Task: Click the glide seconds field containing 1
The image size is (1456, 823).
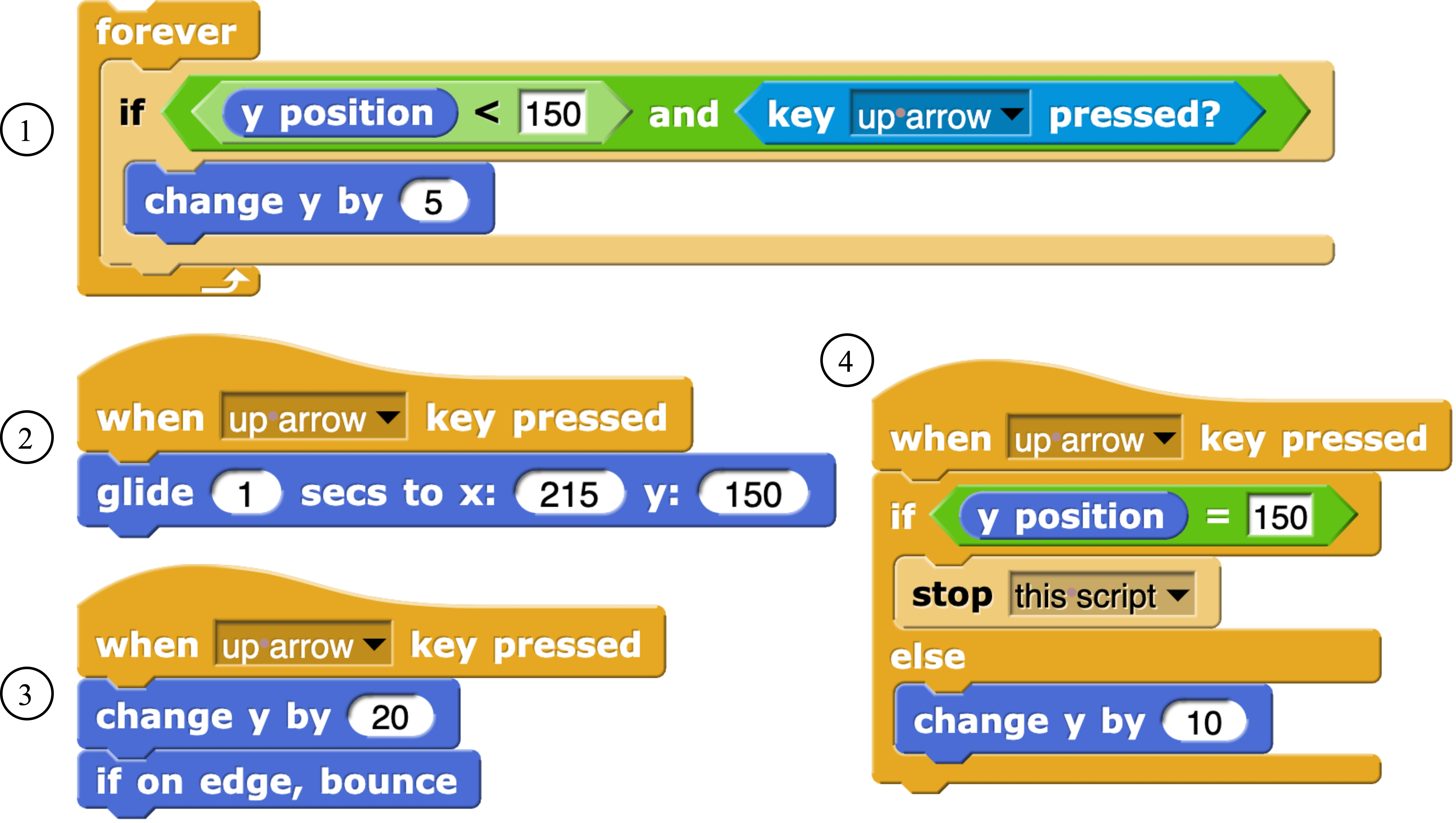Action: point(245,494)
